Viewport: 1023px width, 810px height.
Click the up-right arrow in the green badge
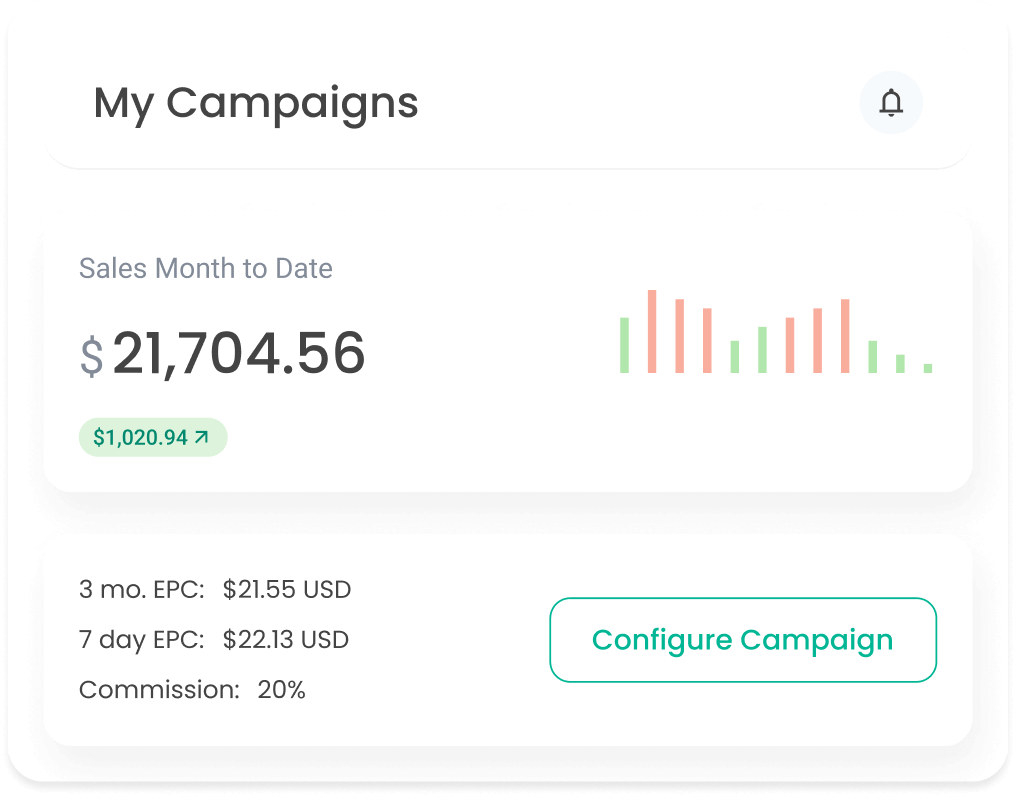tap(202, 437)
